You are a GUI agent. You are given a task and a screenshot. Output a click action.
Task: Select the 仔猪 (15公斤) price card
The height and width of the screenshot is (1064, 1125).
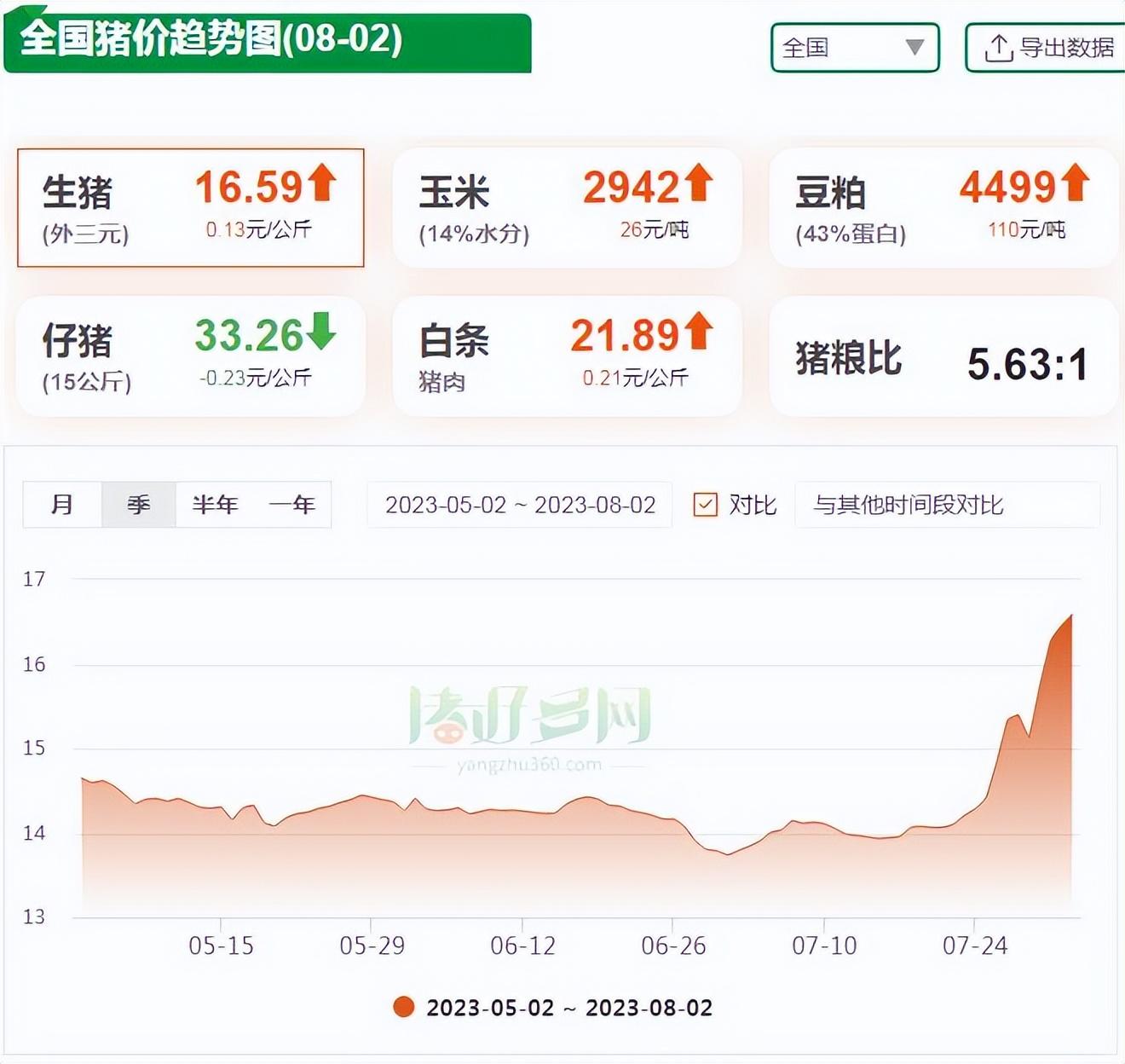[x=191, y=356]
